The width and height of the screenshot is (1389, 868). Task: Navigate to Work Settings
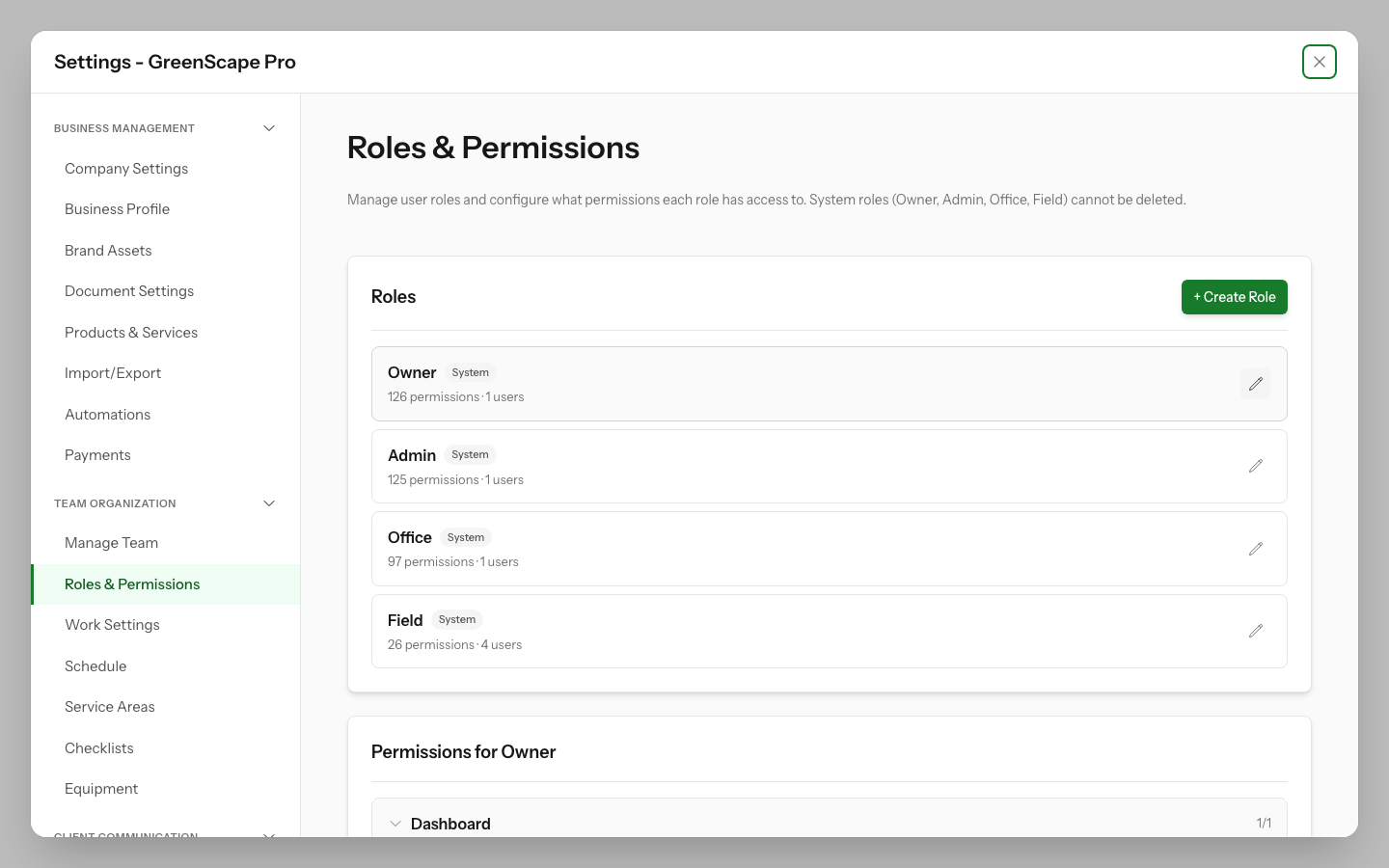click(112, 624)
